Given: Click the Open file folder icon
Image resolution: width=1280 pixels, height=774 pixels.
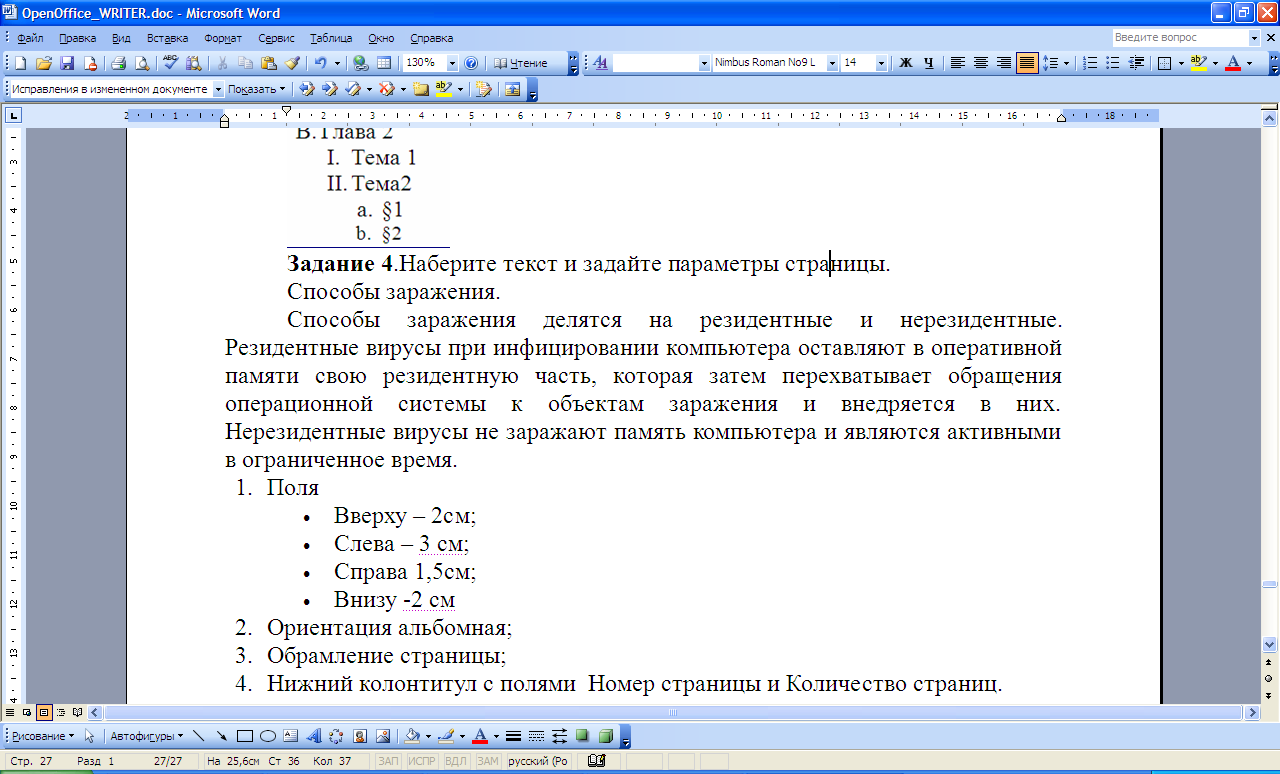Looking at the screenshot, I should tap(44, 63).
